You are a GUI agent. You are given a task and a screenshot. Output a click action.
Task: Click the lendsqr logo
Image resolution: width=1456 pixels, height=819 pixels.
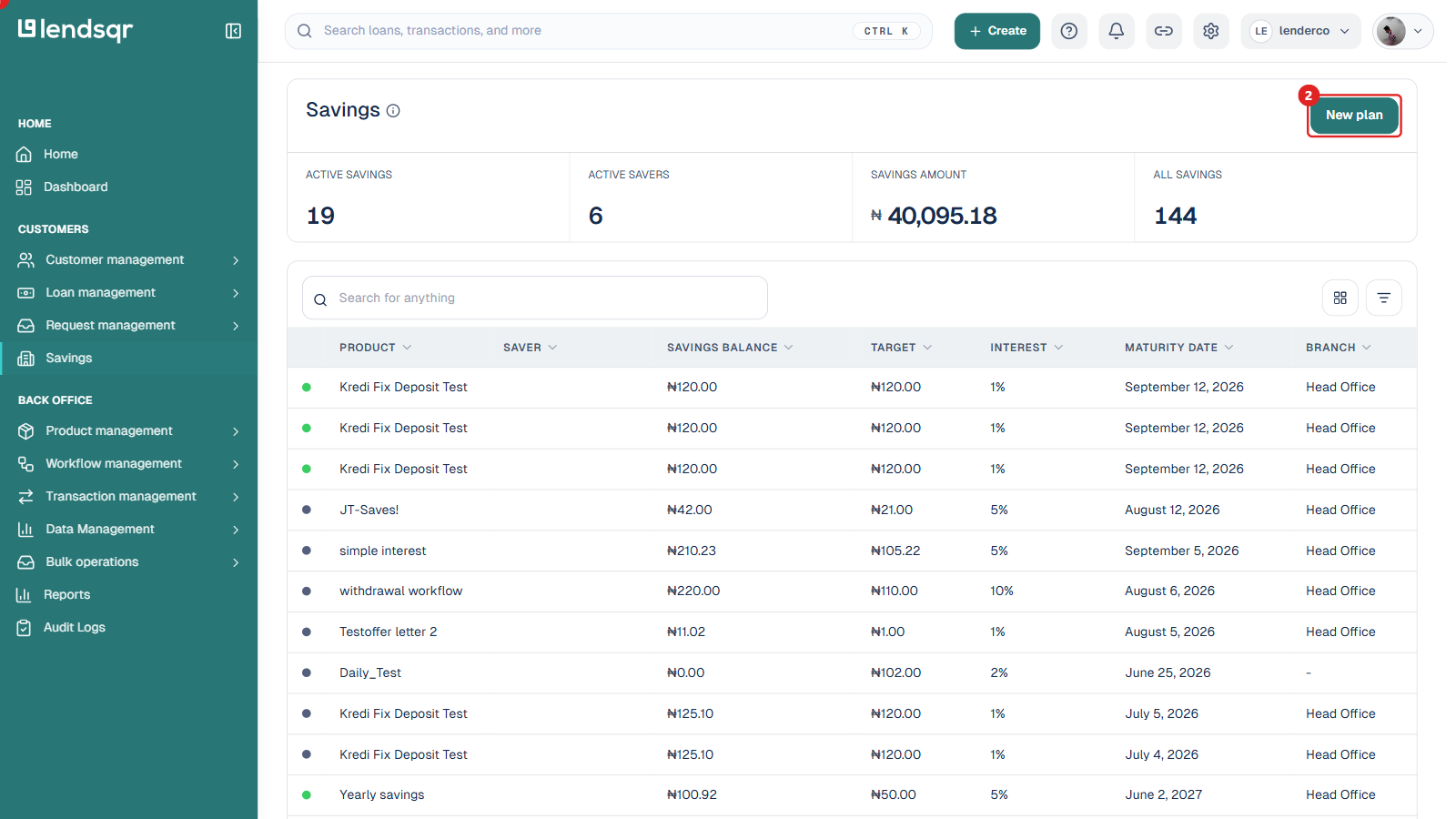(76, 30)
